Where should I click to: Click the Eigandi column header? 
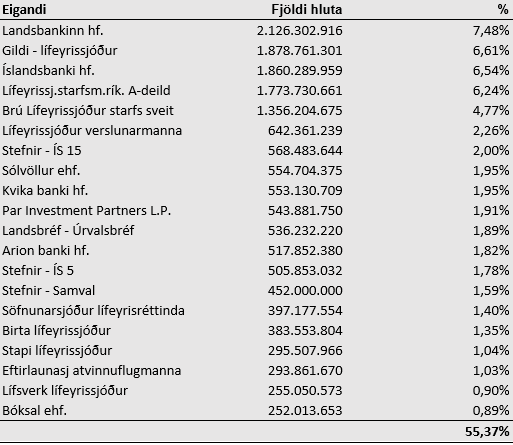24,10
